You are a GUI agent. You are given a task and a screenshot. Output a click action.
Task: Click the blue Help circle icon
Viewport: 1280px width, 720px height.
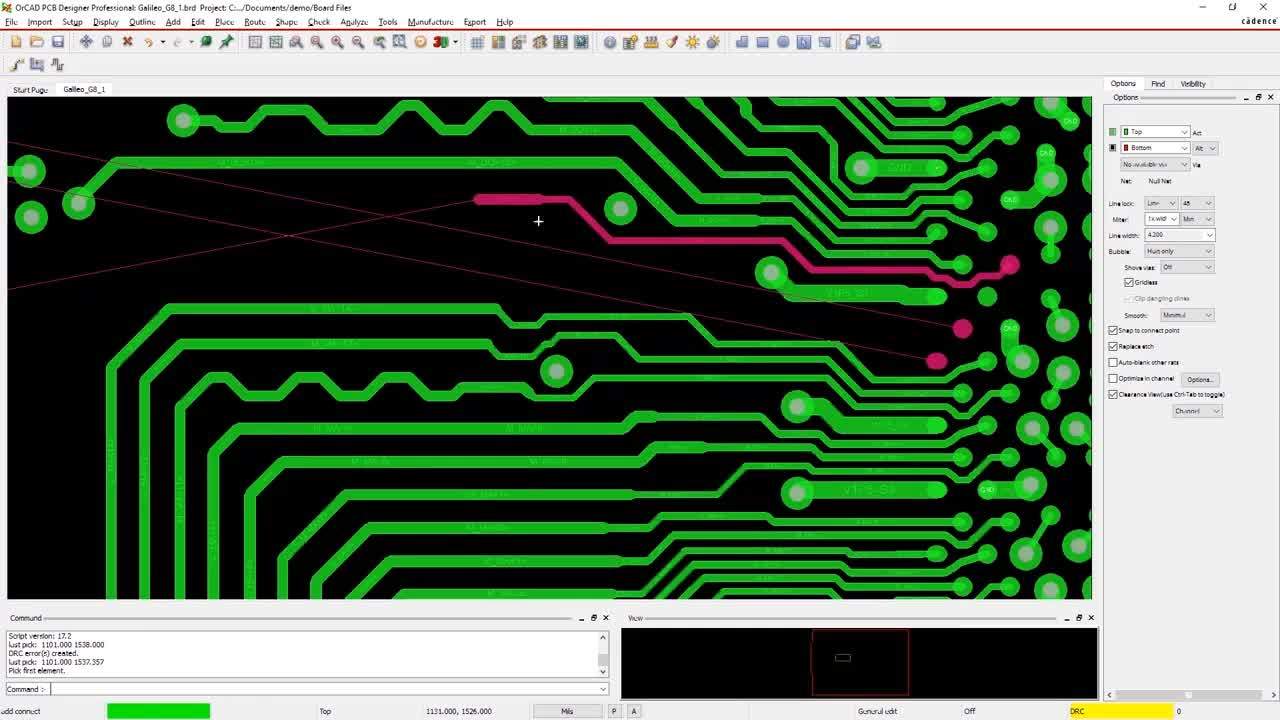pyautogui.click(x=610, y=42)
